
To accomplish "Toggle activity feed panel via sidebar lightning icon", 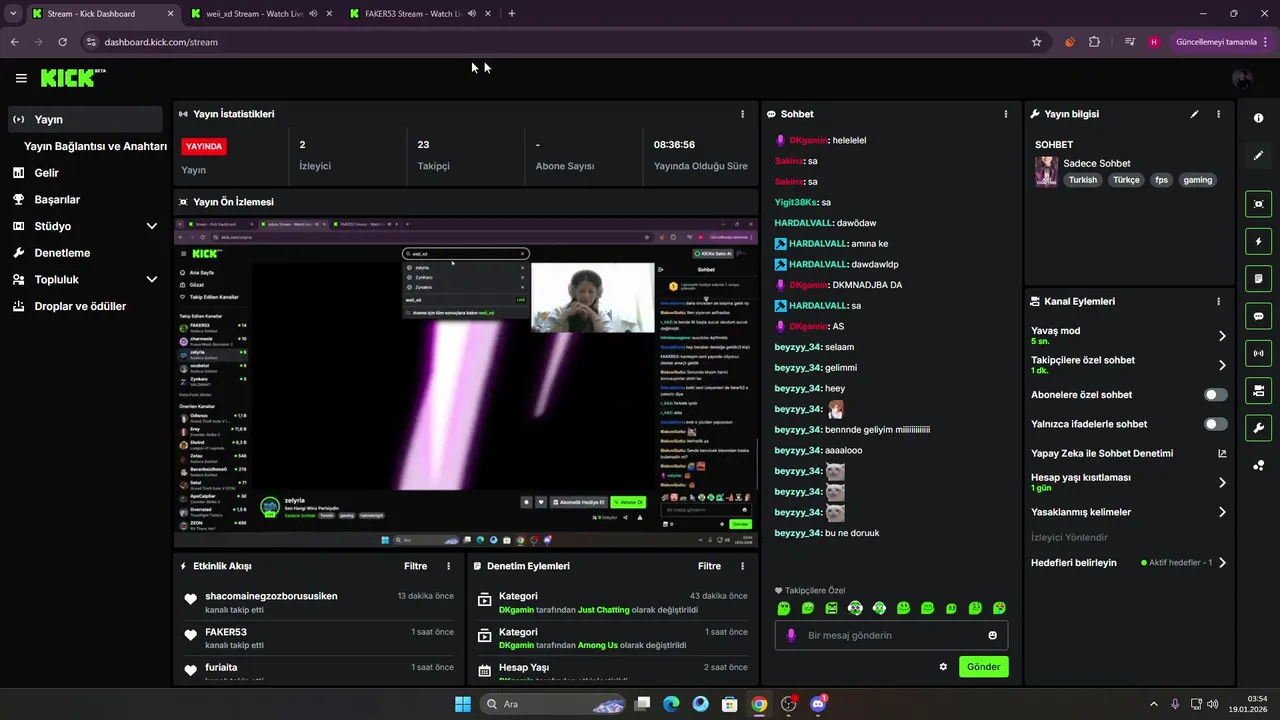I will tap(1258, 241).
